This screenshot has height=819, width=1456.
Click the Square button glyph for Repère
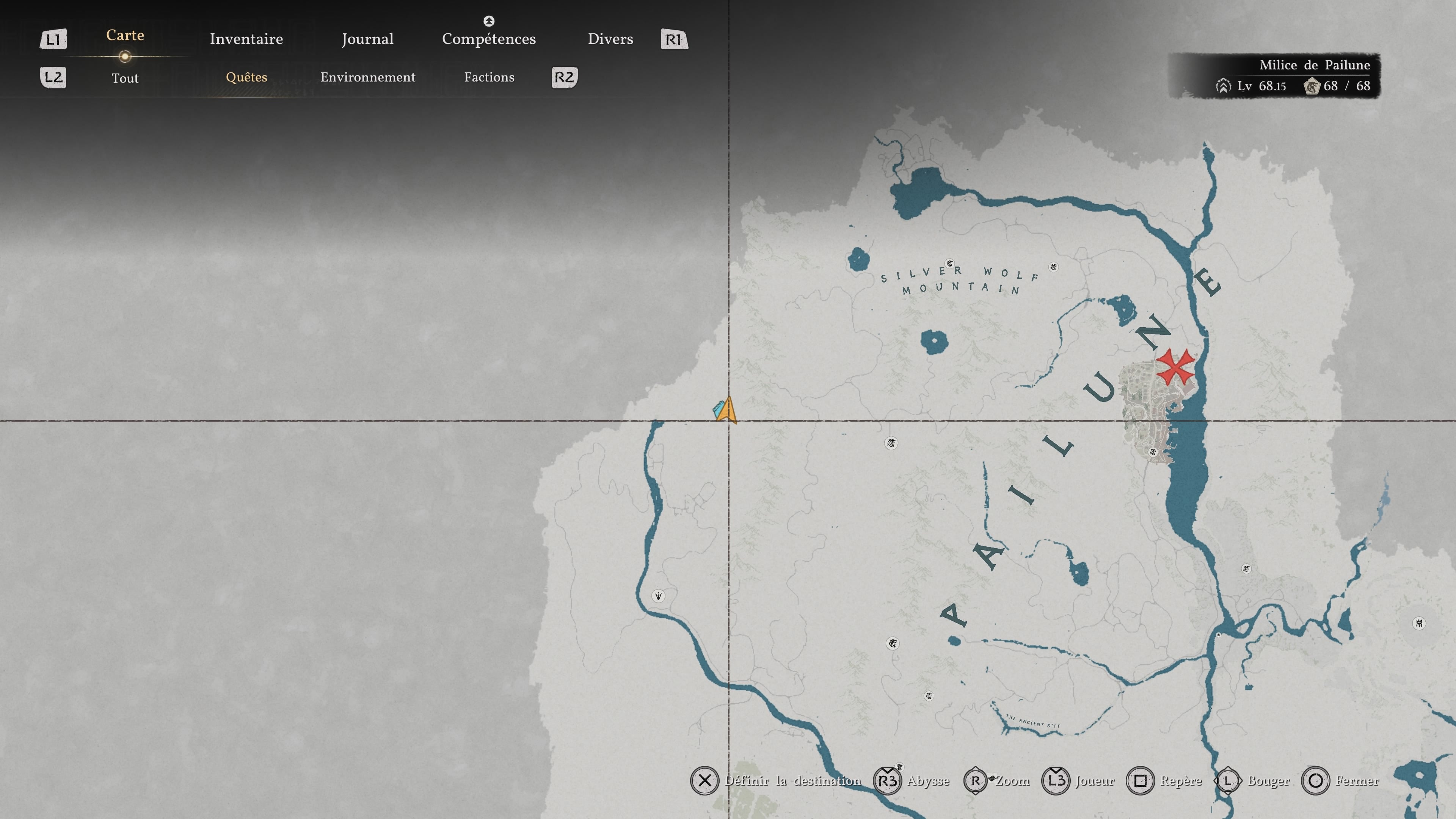pos(1141,781)
